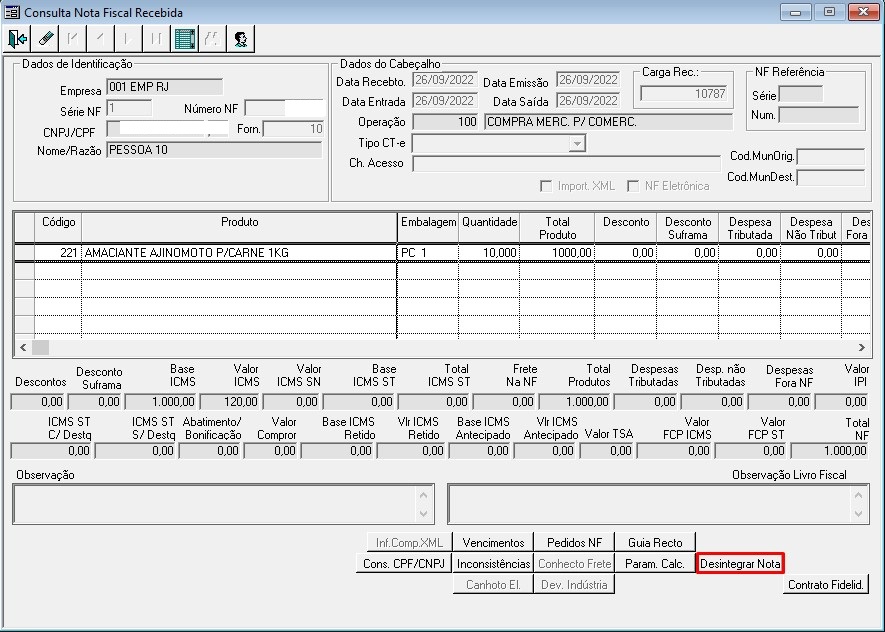
Task: Click the Guia Recto button
Action: (x=655, y=543)
